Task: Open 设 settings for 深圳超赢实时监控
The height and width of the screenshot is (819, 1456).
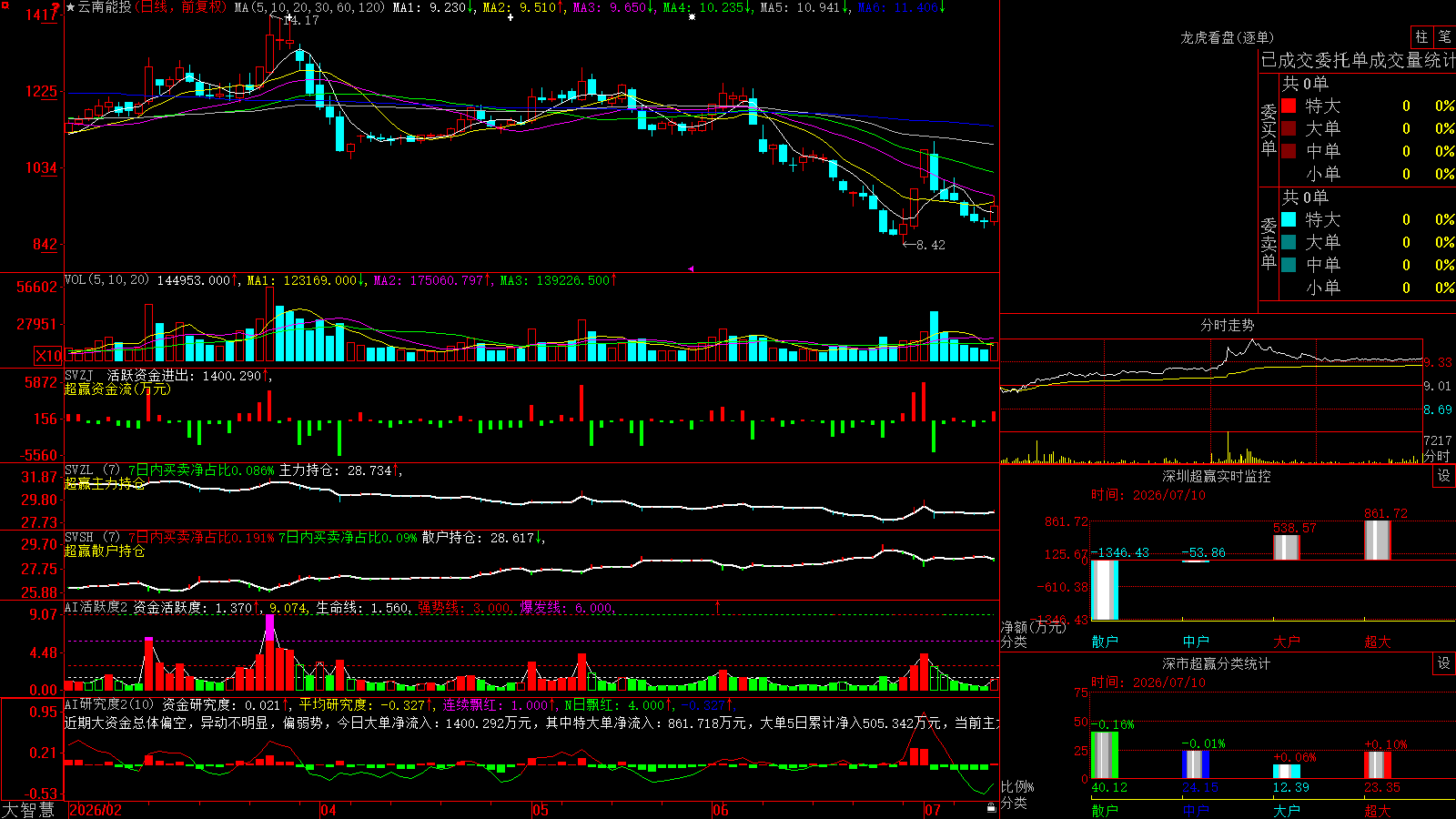Action: pos(1444,476)
